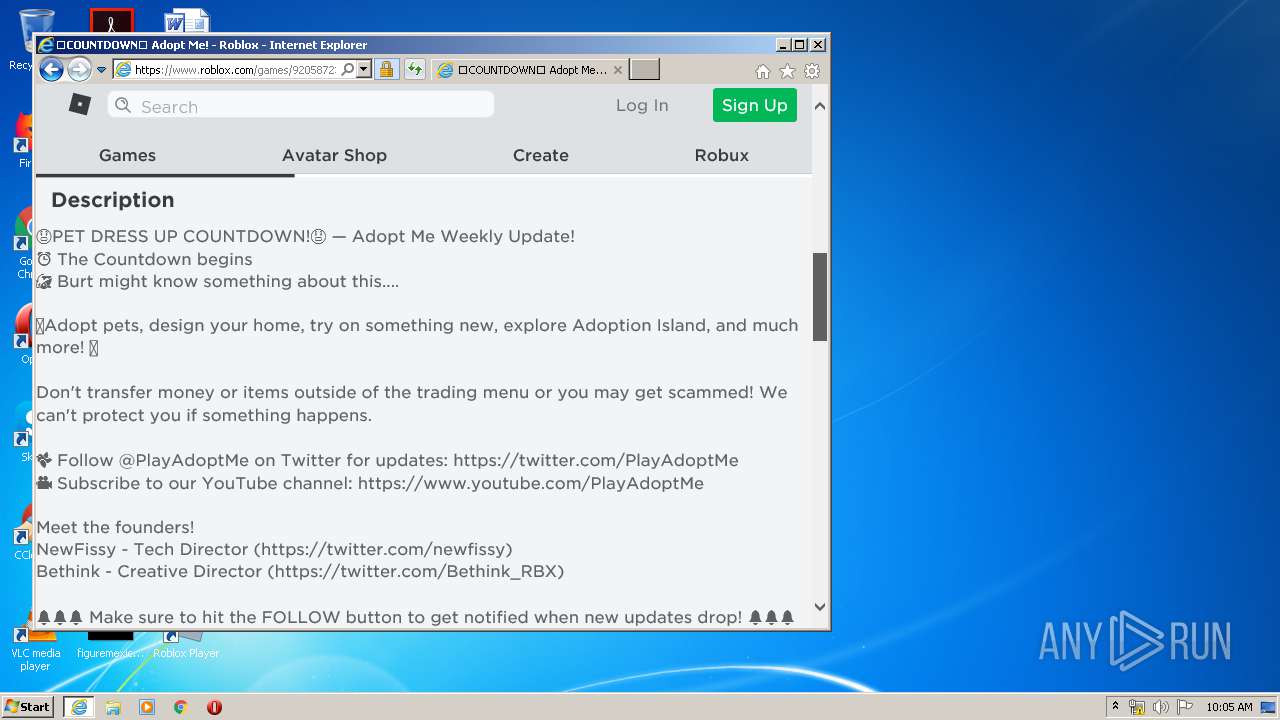Viewport: 1280px width, 720px height.
Task: Select the Roblox Player desktop shortcut
Action: (186, 644)
